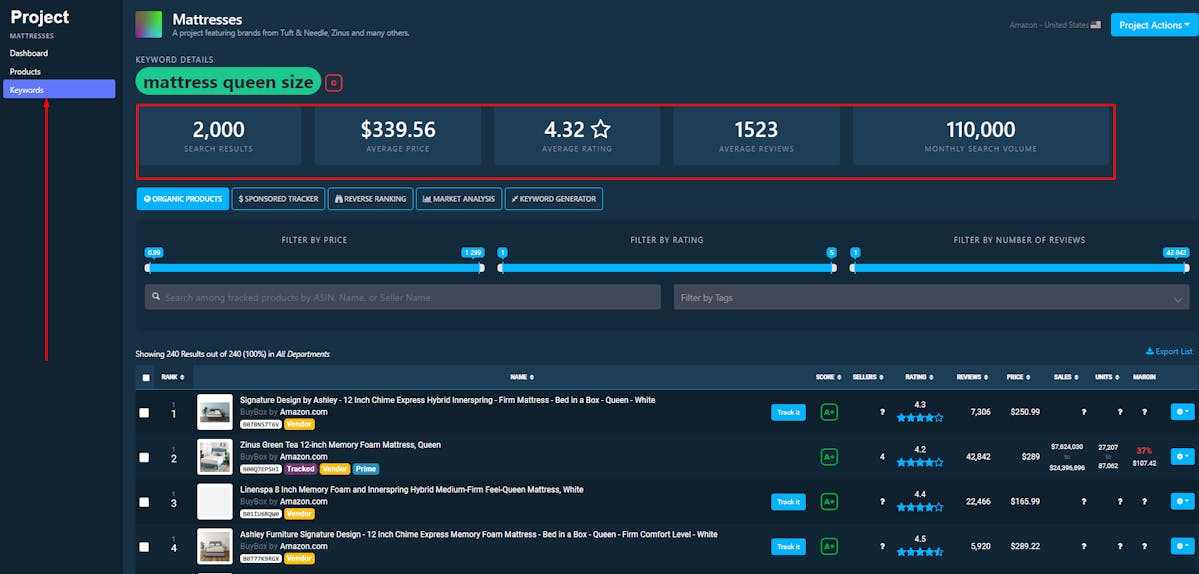This screenshot has width=1199, height=574.
Task: Click the Tracked tag on Zinus row
Action: (301, 469)
